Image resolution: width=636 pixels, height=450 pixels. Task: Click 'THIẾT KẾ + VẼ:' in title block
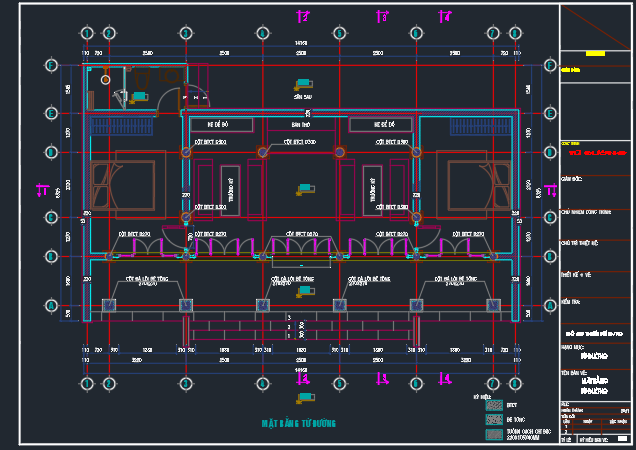pos(576,275)
